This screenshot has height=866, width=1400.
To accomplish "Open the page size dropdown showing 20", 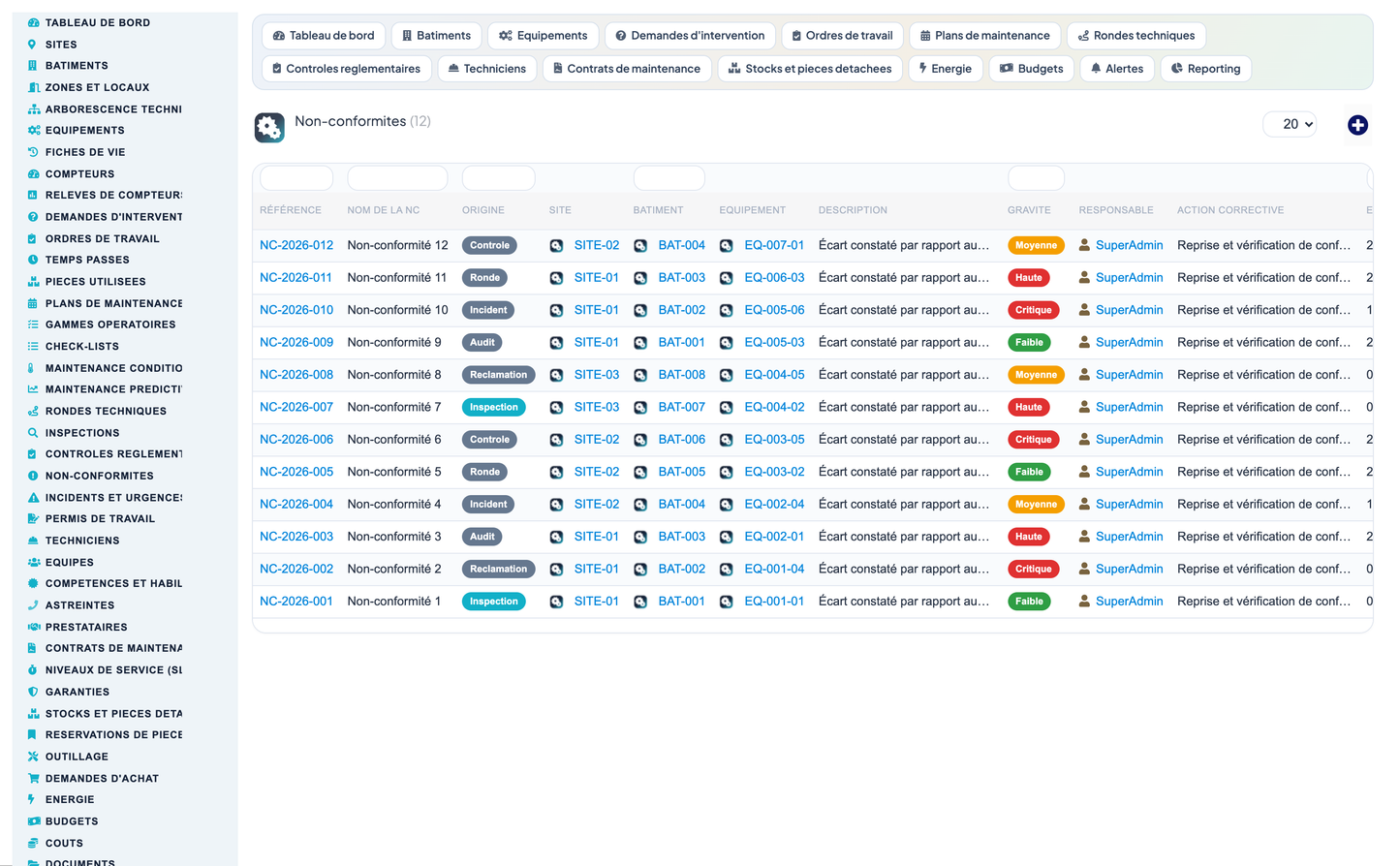I will pos(1290,124).
